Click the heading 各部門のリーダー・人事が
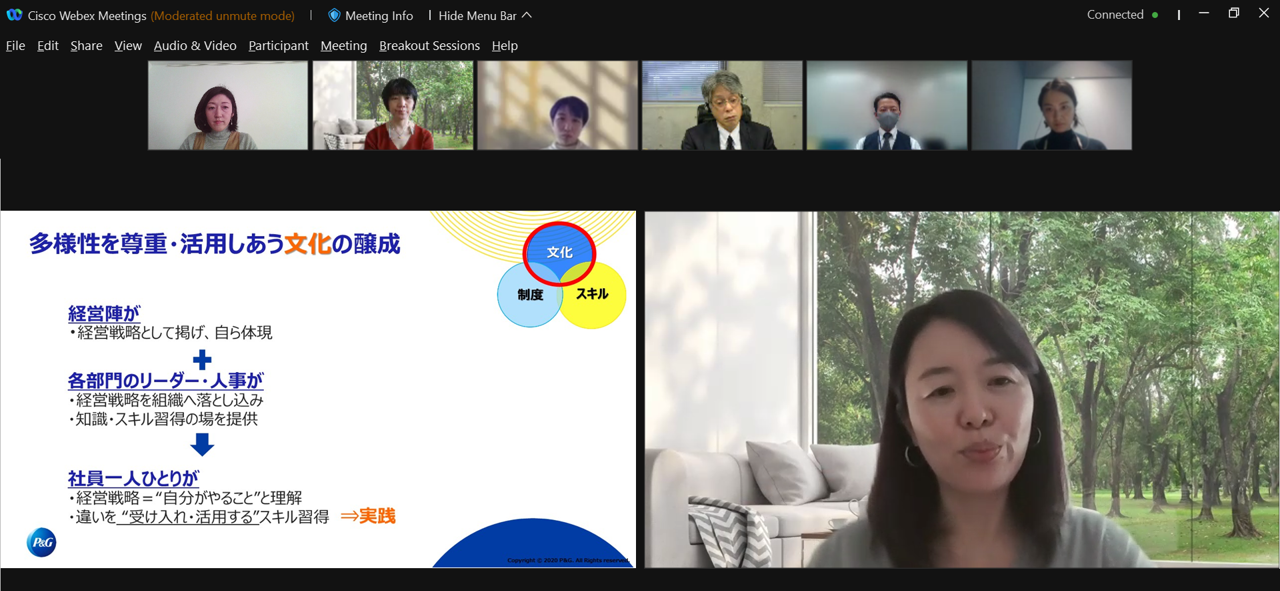Screen dimensions: 1280x591 (166, 380)
